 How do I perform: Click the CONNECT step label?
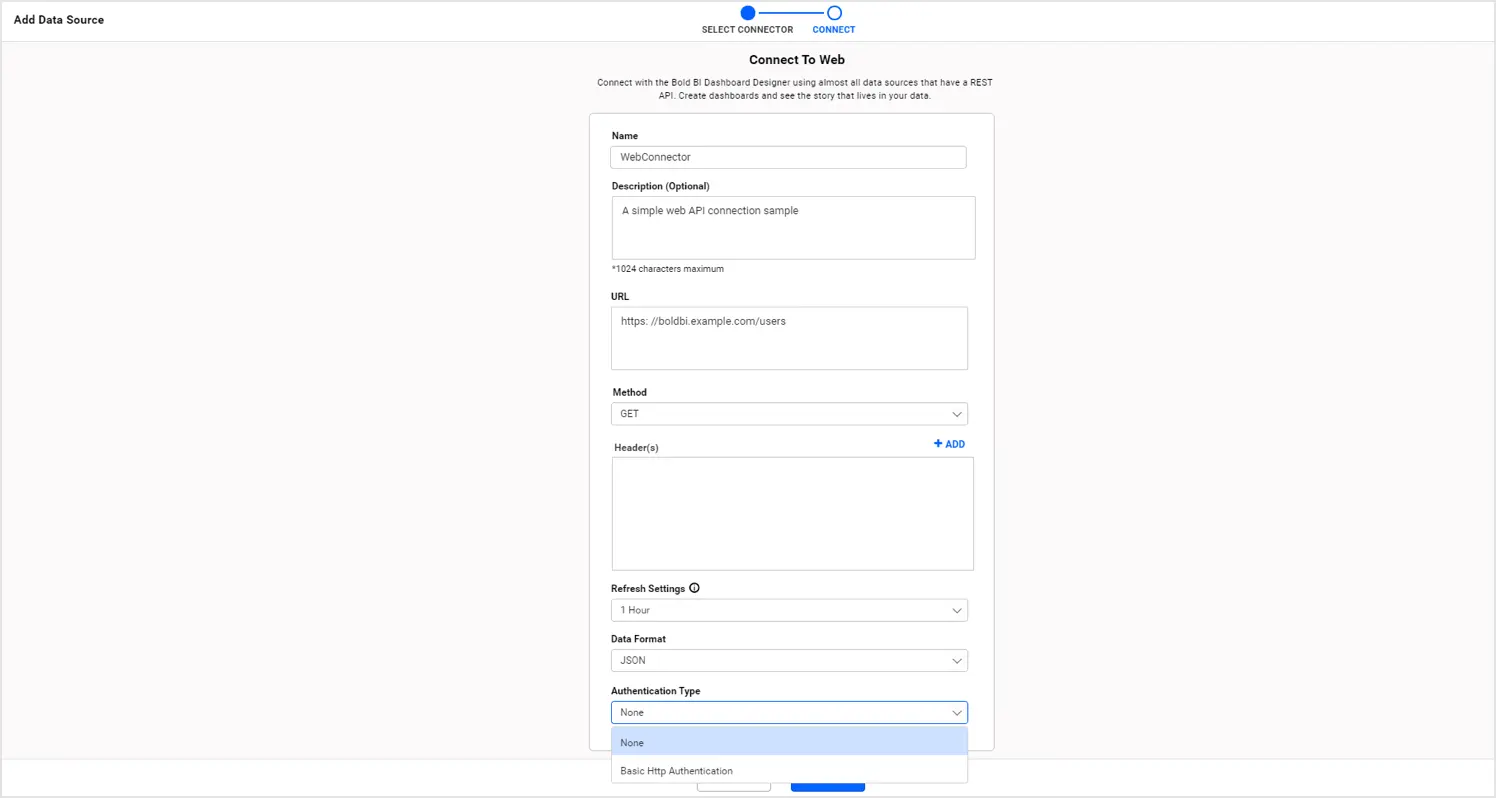pyautogui.click(x=834, y=30)
